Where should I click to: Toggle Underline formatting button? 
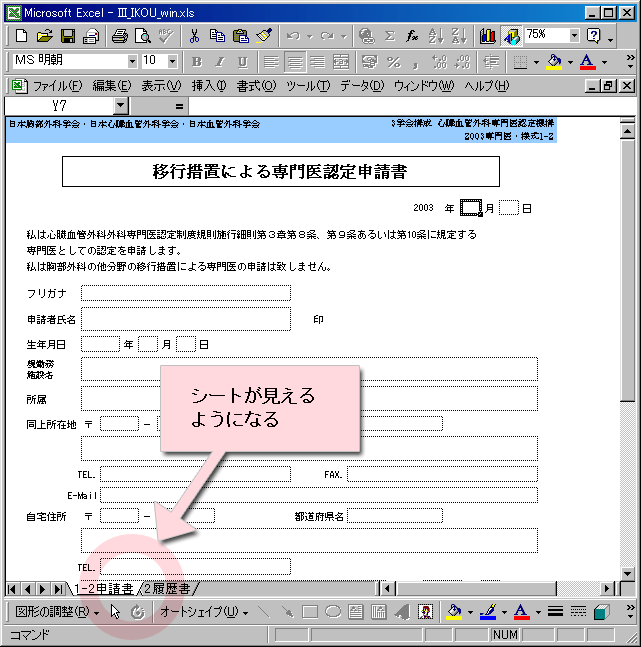[242, 62]
